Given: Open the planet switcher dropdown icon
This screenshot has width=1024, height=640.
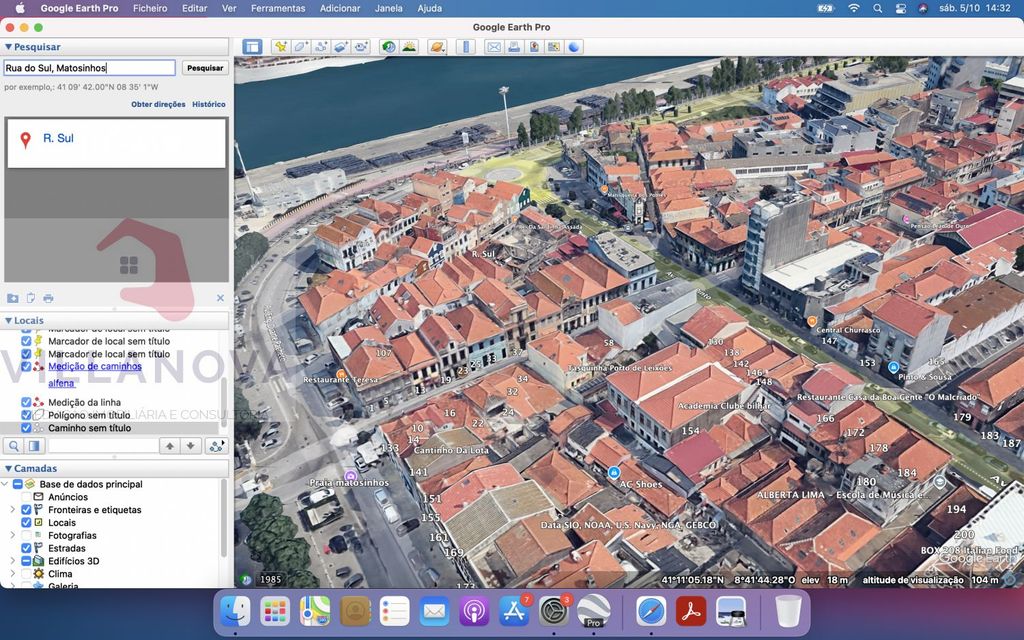Looking at the screenshot, I should coord(437,47).
